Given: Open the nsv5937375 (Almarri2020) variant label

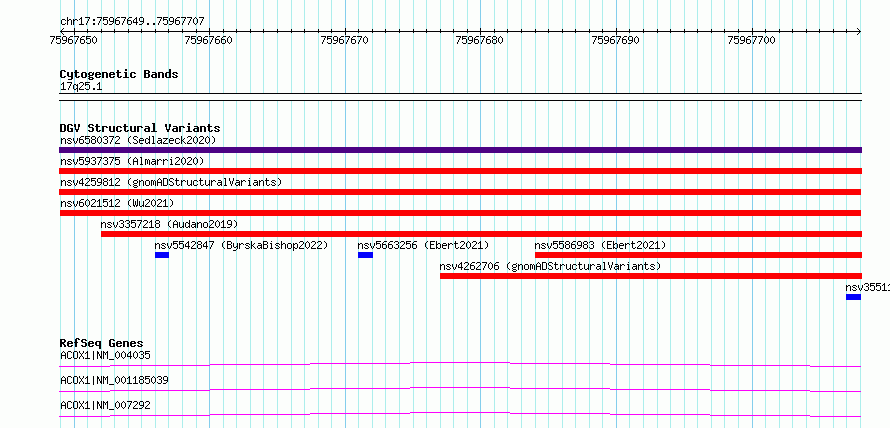Looking at the screenshot, I should coord(132,161).
